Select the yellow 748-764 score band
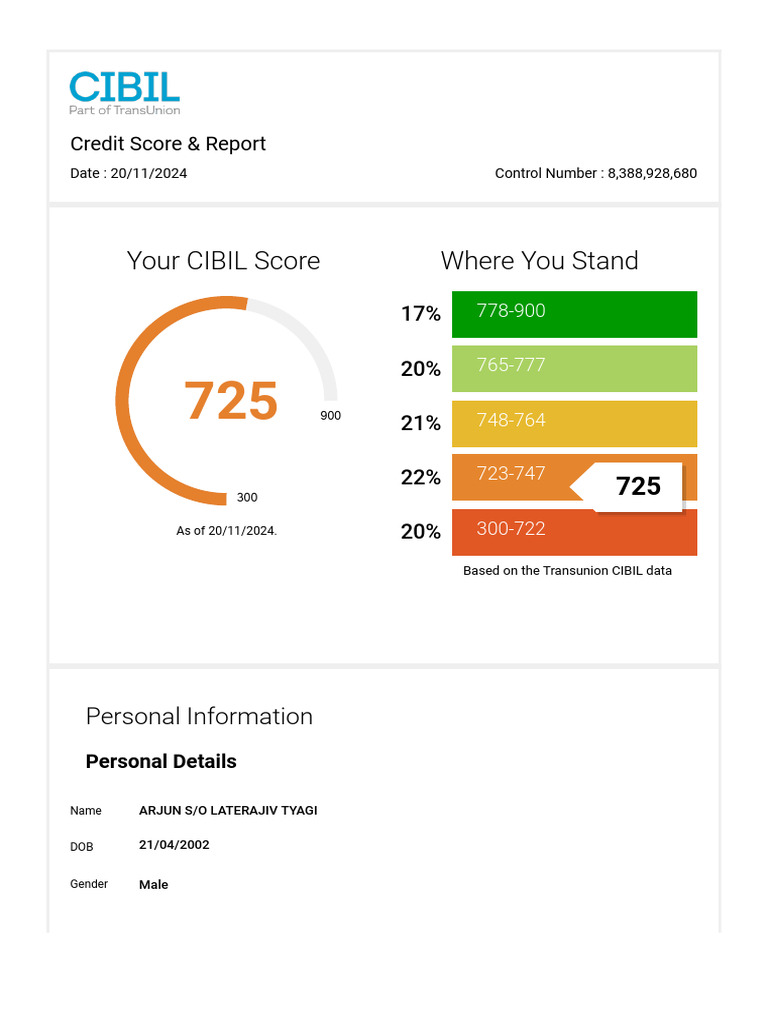 [574, 423]
